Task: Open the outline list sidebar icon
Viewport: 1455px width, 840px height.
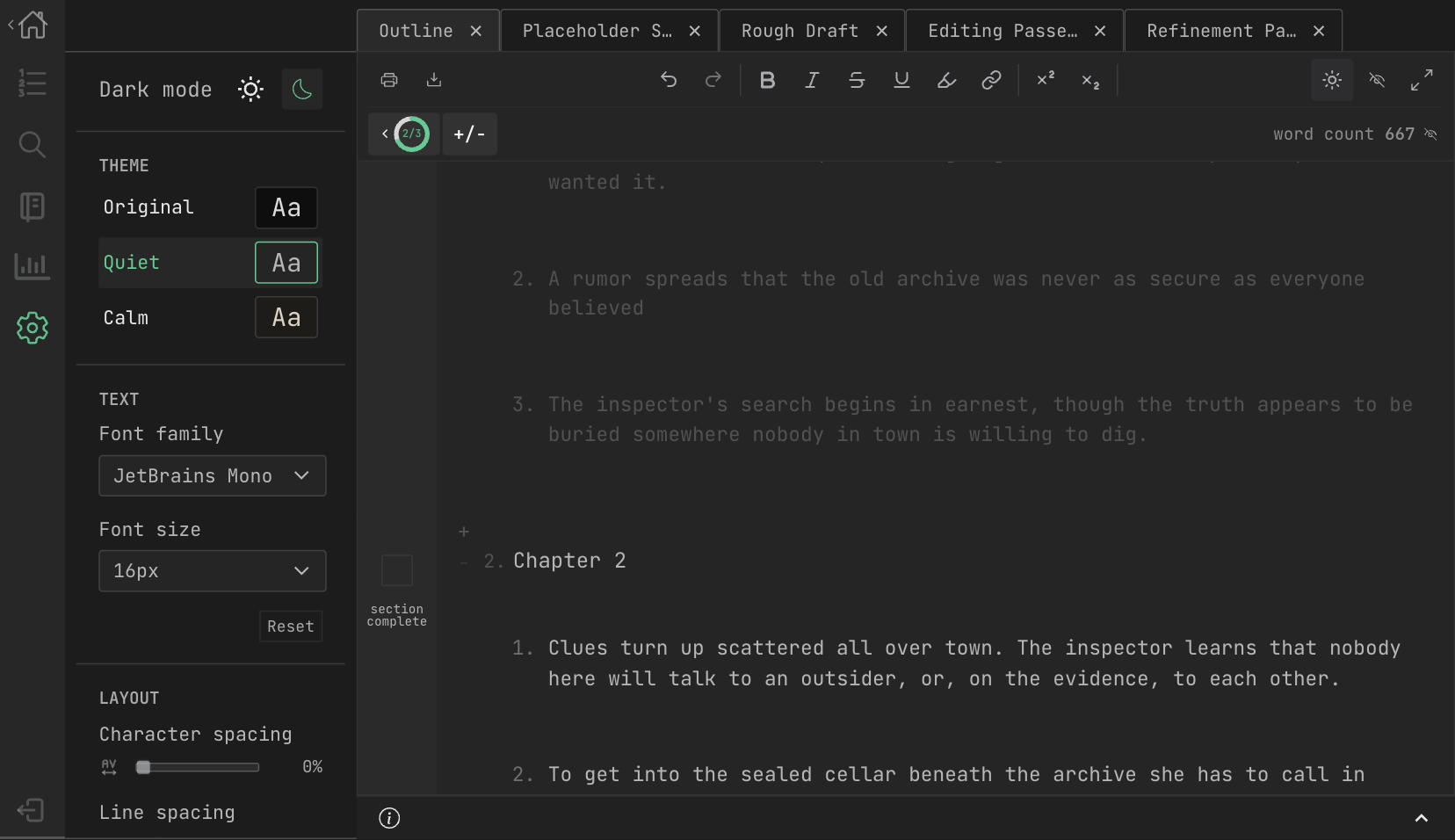Action: 33,83
